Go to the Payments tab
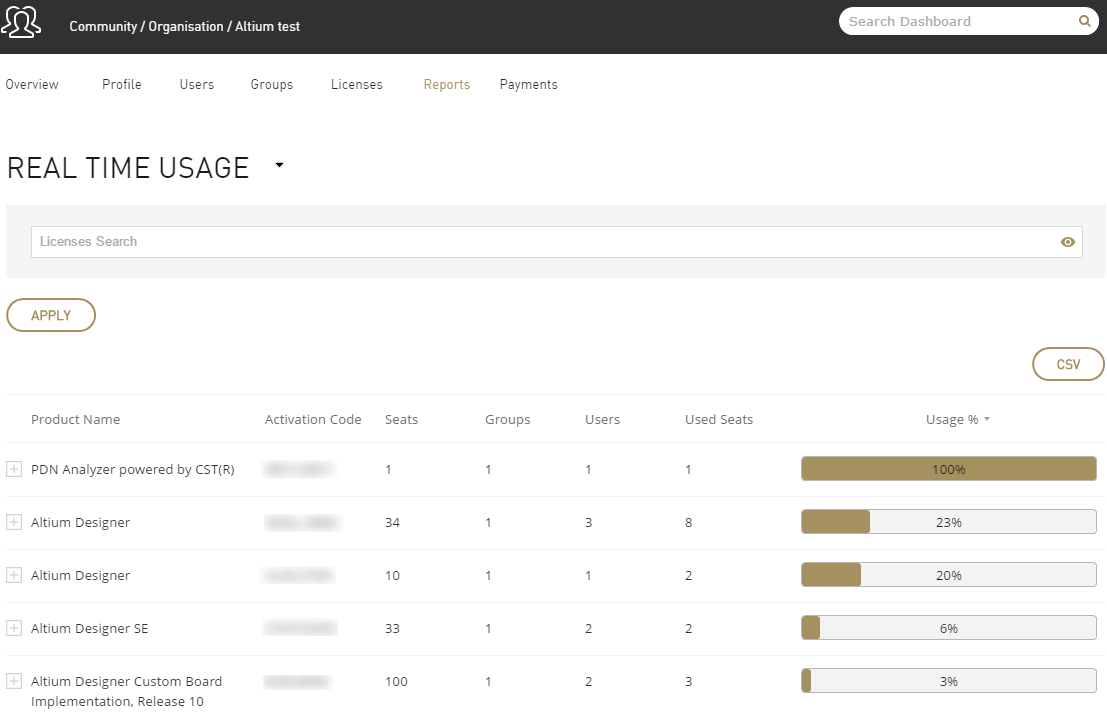The height and width of the screenshot is (717, 1107). click(529, 85)
